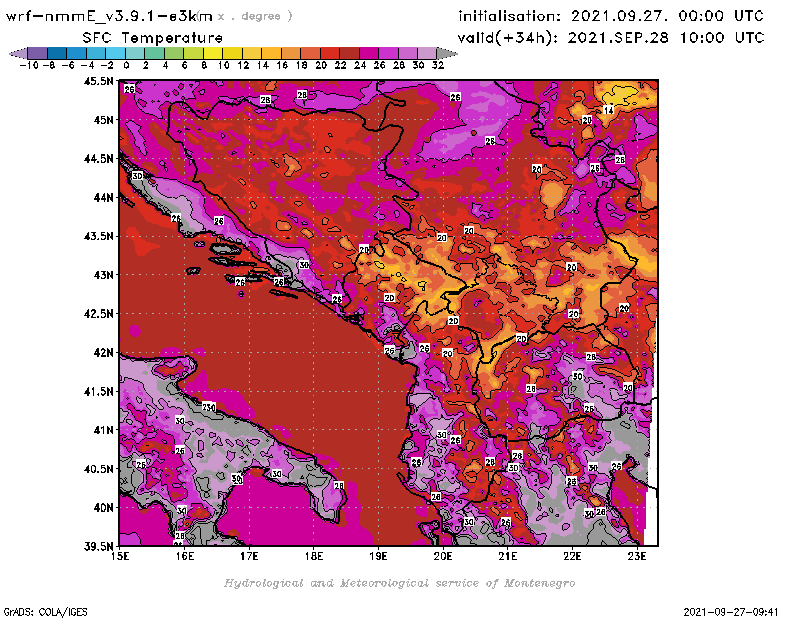Click the legend swatch between -10 and -8
Screen dimensions: 800x618
(x=38, y=53)
